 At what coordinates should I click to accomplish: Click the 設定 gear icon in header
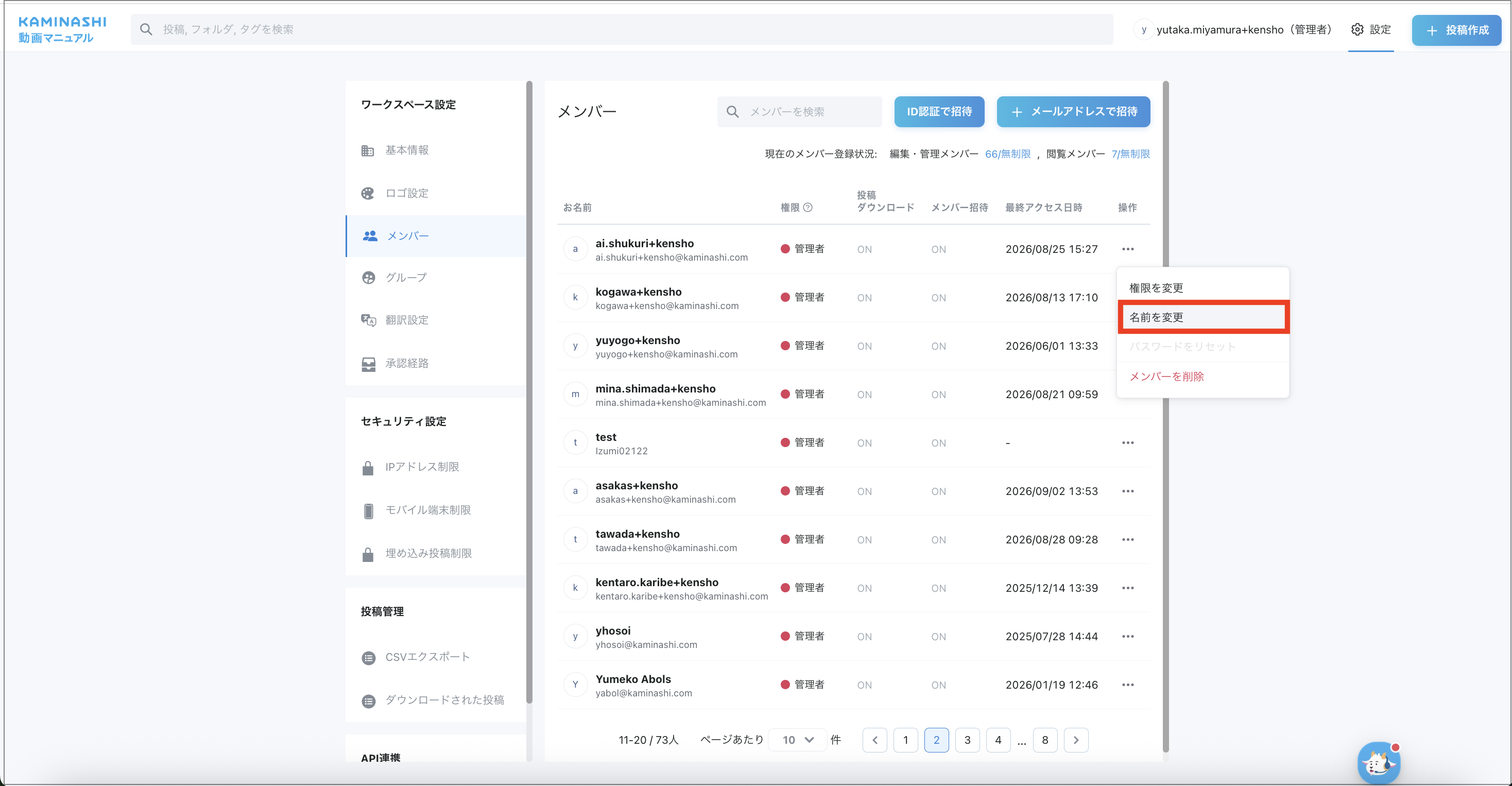pyautogui.click(x=1357, y=29)
